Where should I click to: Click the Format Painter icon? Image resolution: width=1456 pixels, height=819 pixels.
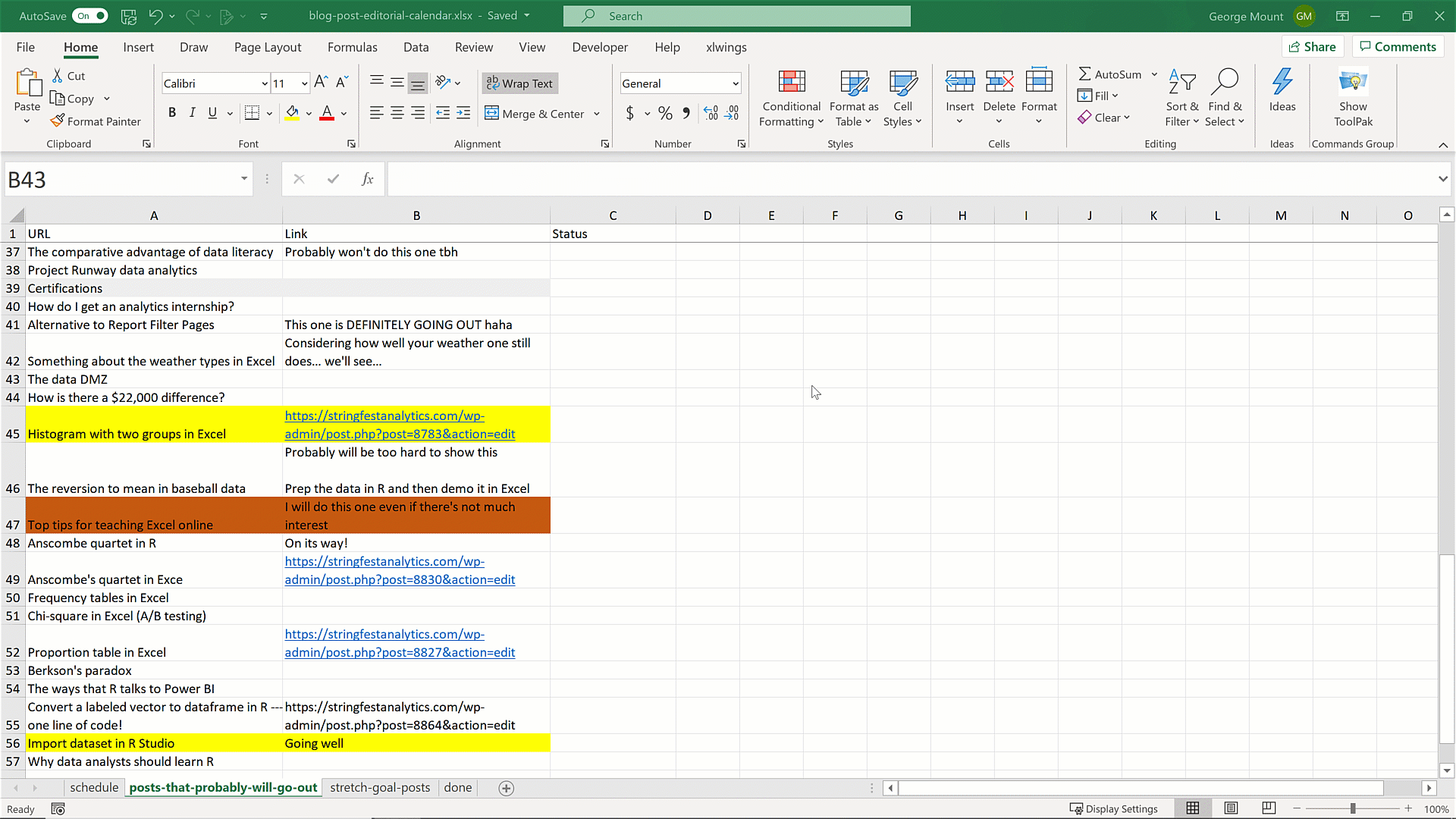[58, 121]
